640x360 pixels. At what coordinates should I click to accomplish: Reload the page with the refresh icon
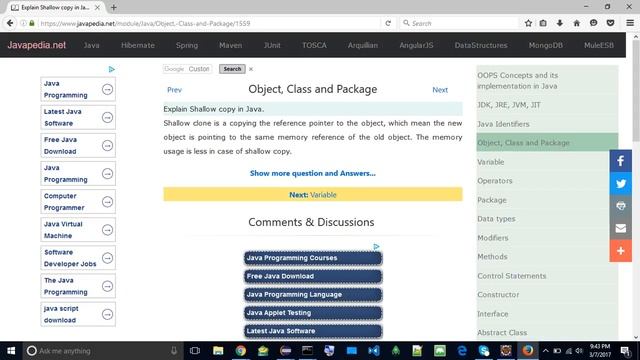click(388, 23)
